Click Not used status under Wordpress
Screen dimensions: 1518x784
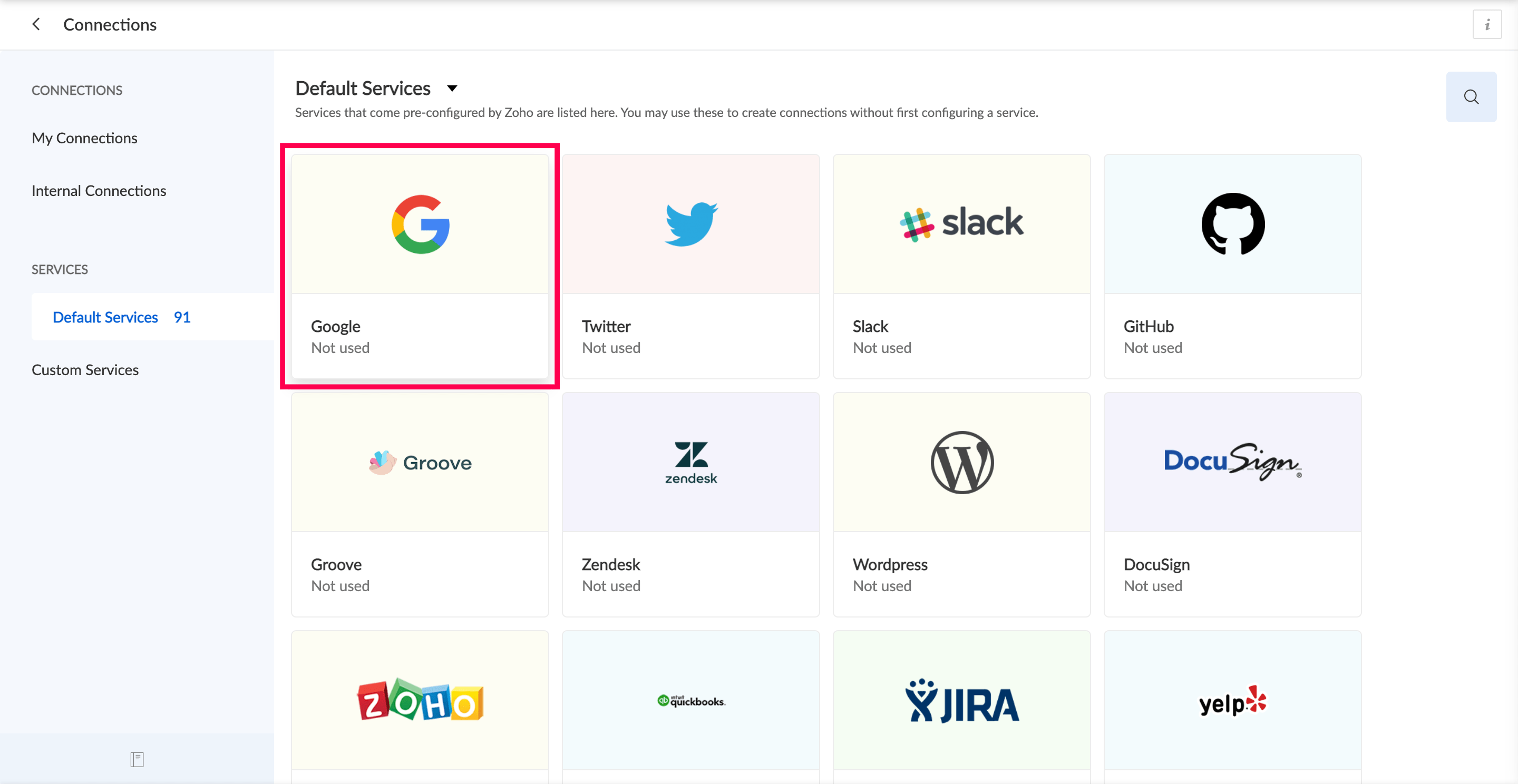tap(882, 585)
